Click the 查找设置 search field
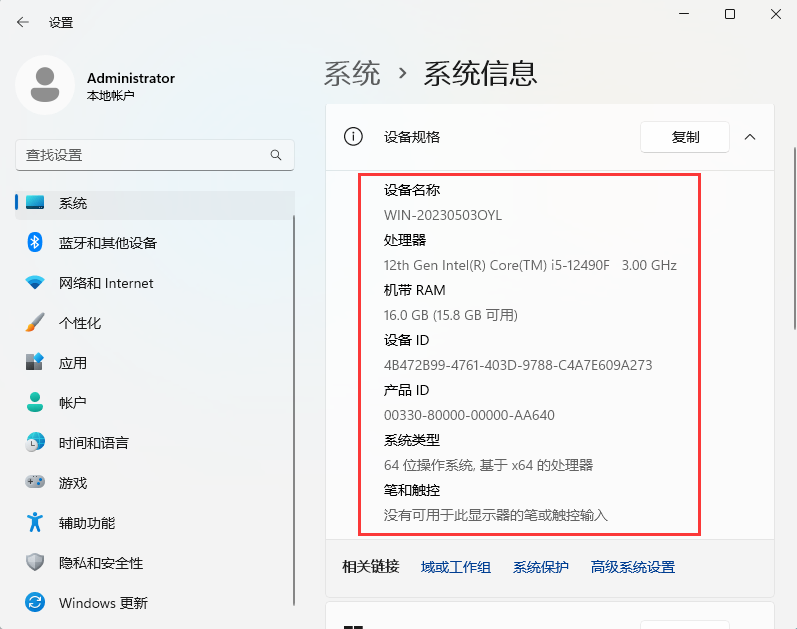Viewport: 797px width, 629px height. [x=155, y=155]
